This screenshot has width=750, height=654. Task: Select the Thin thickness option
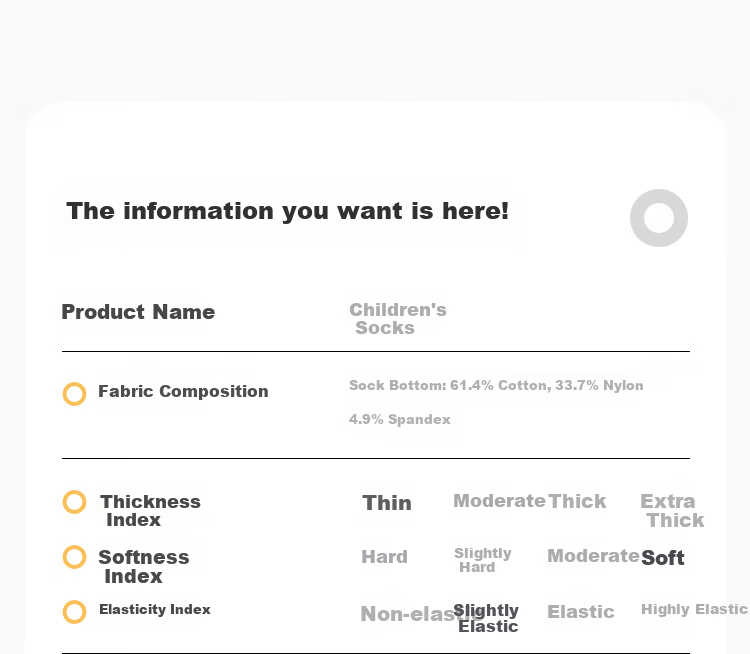coord(387,503)
